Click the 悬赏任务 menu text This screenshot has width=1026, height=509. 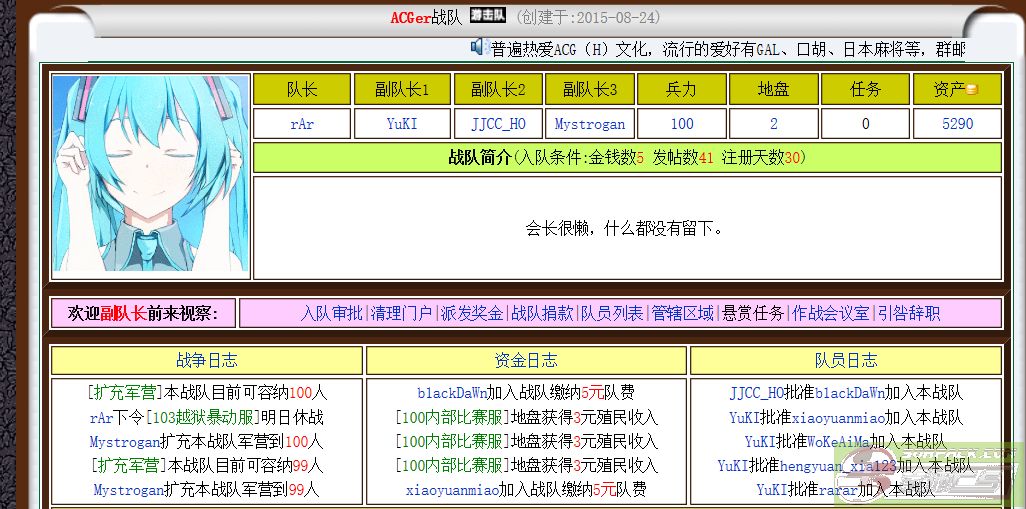(x=752, y=313)
